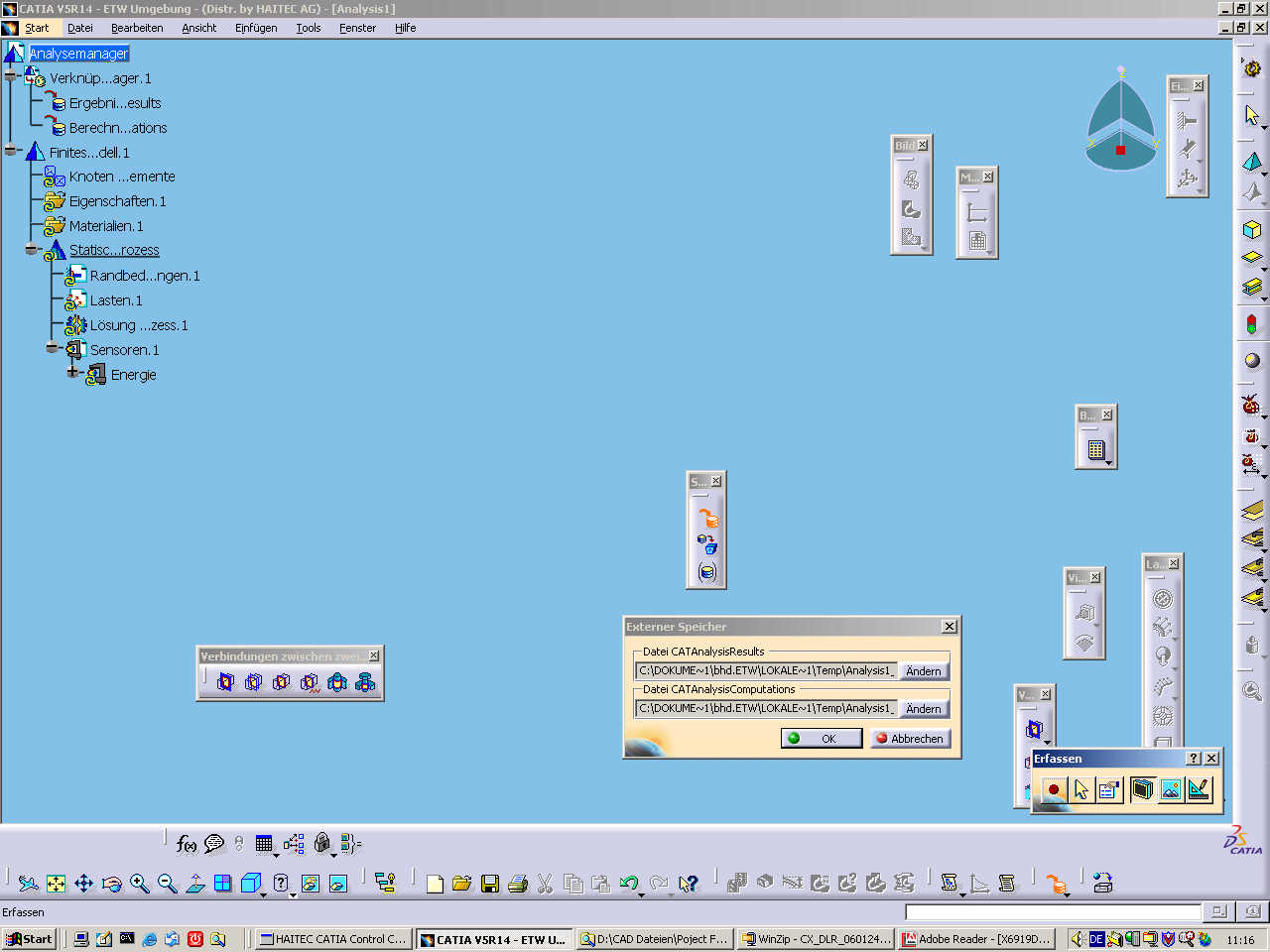Click the Windows Start button
This screenshot has width=1270, height=952.
pyautogui.click(x=29, y=939)
